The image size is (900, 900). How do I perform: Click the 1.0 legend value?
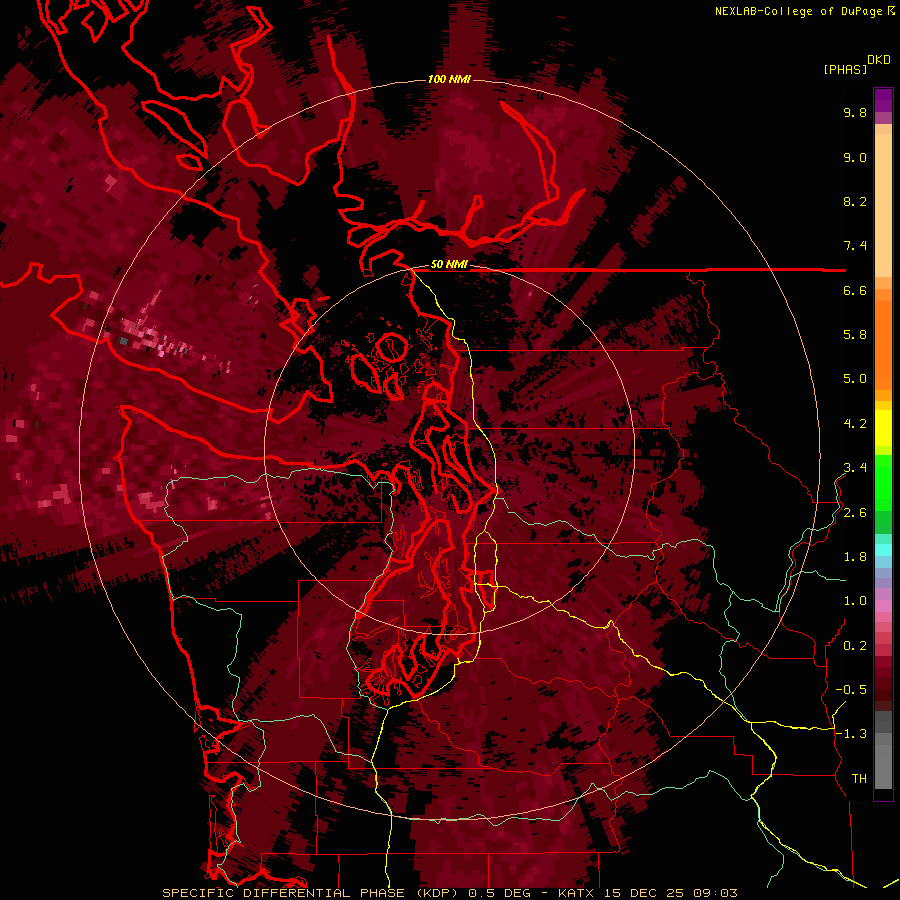click(855, 601)
